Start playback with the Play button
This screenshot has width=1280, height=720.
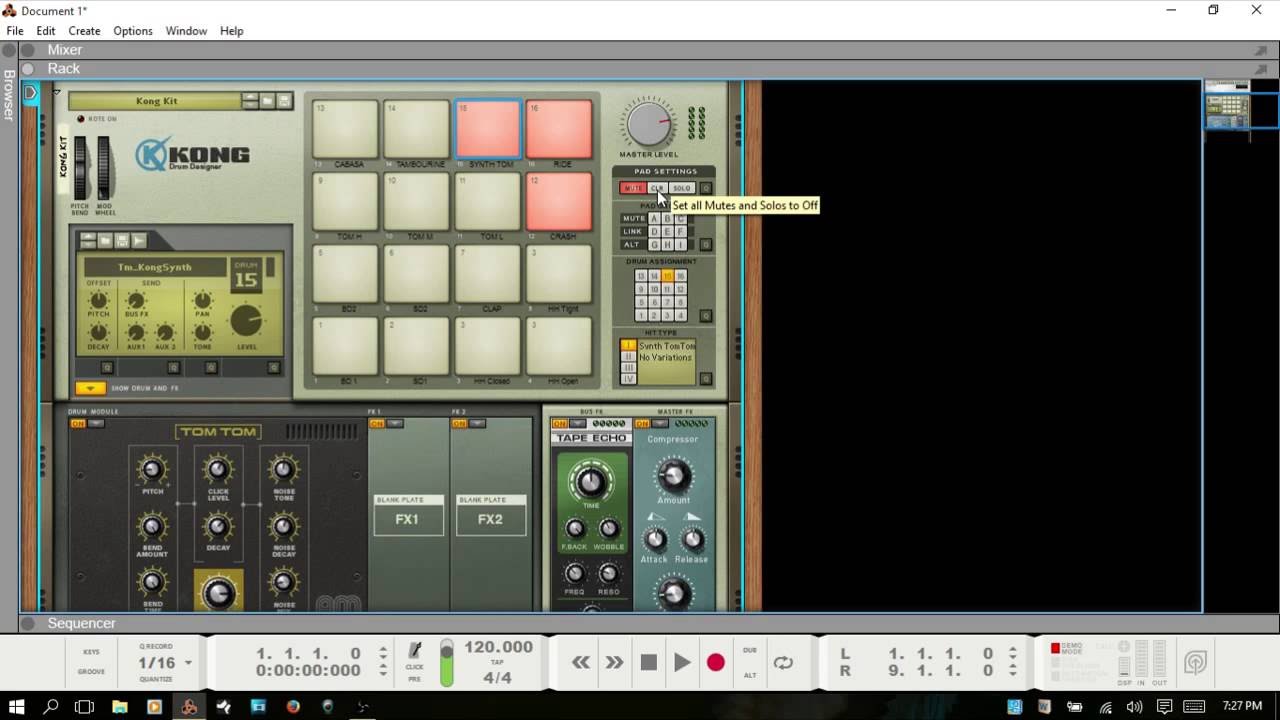click(682, 662)
